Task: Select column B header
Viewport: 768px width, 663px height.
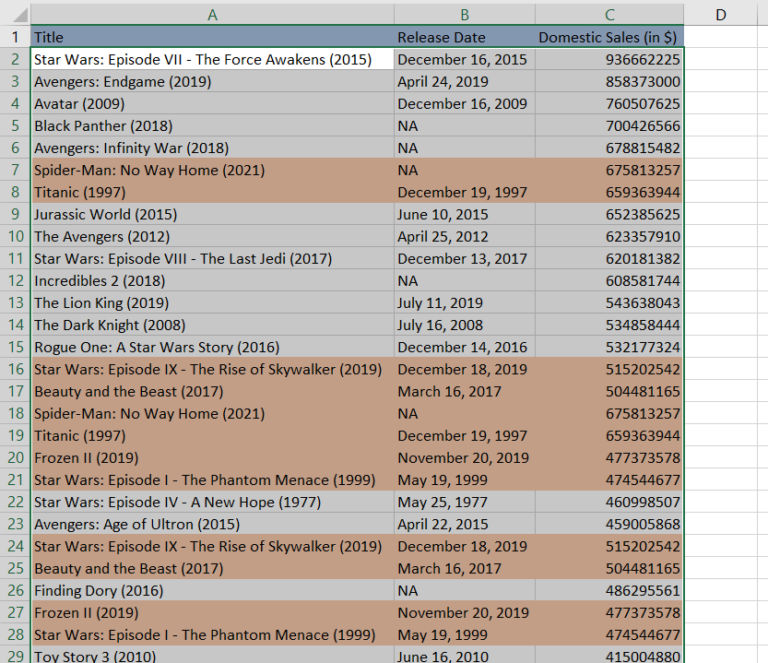Action: [464, 14]
